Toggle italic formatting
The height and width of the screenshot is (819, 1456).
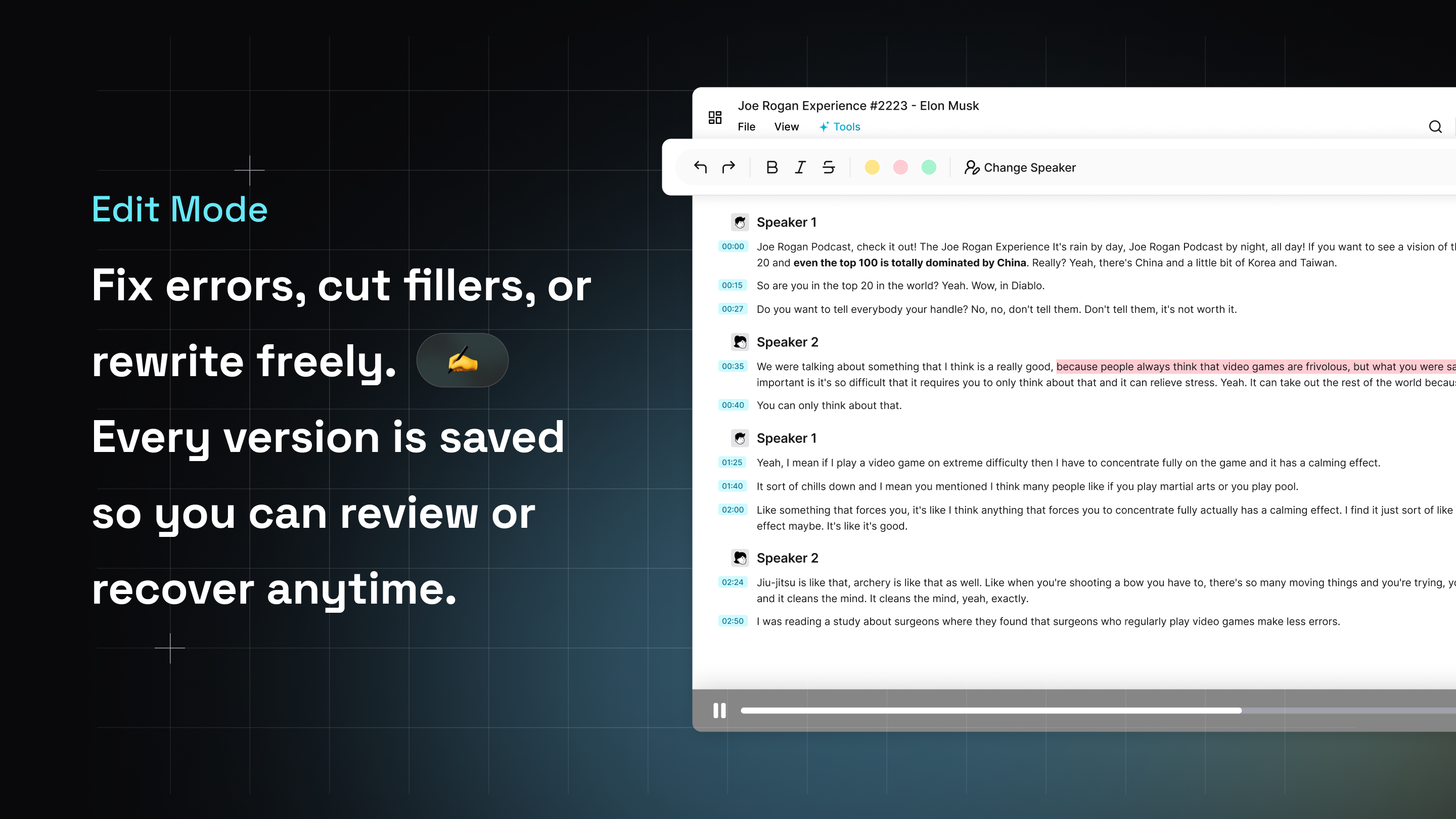(800, 167)
